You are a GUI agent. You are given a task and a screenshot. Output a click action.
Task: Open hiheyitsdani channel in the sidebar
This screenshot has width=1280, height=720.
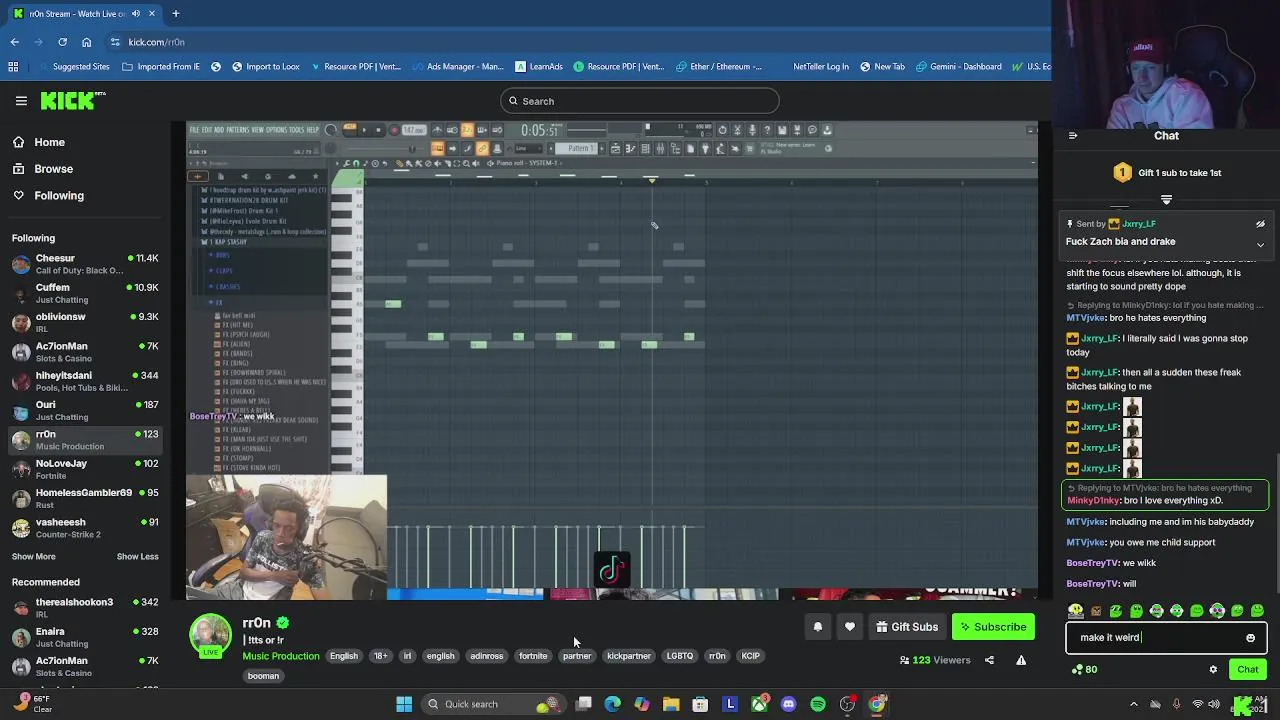[x=86, y=382]
